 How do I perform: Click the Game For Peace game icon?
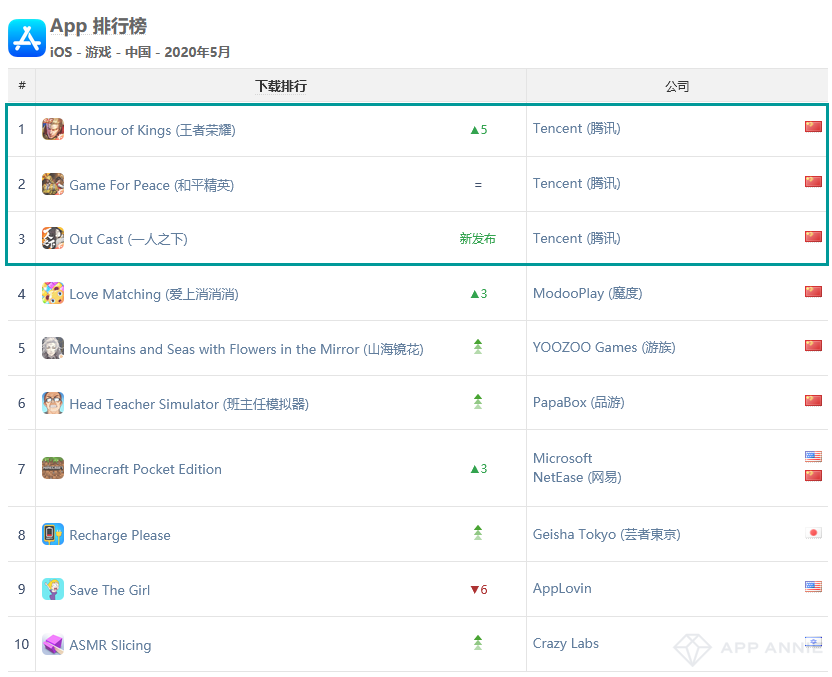coord(53,184)
